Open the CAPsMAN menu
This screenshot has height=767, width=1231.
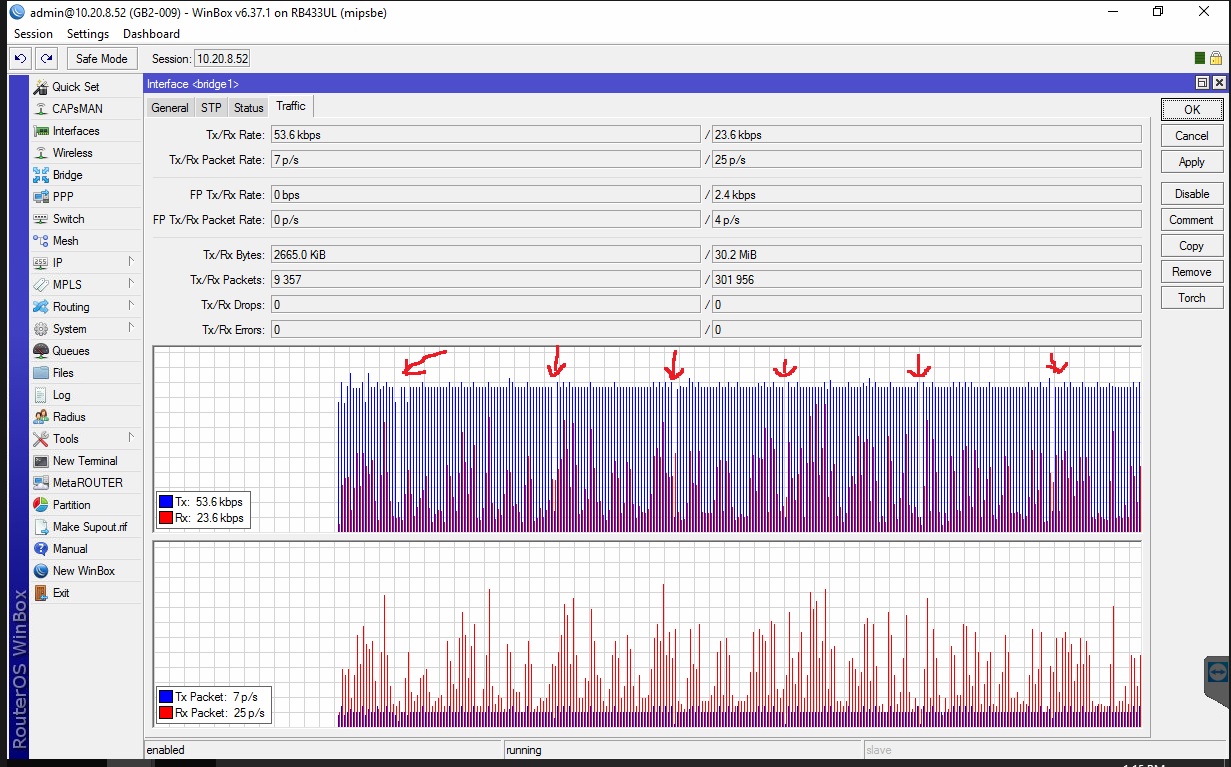[x=77, y=109]
